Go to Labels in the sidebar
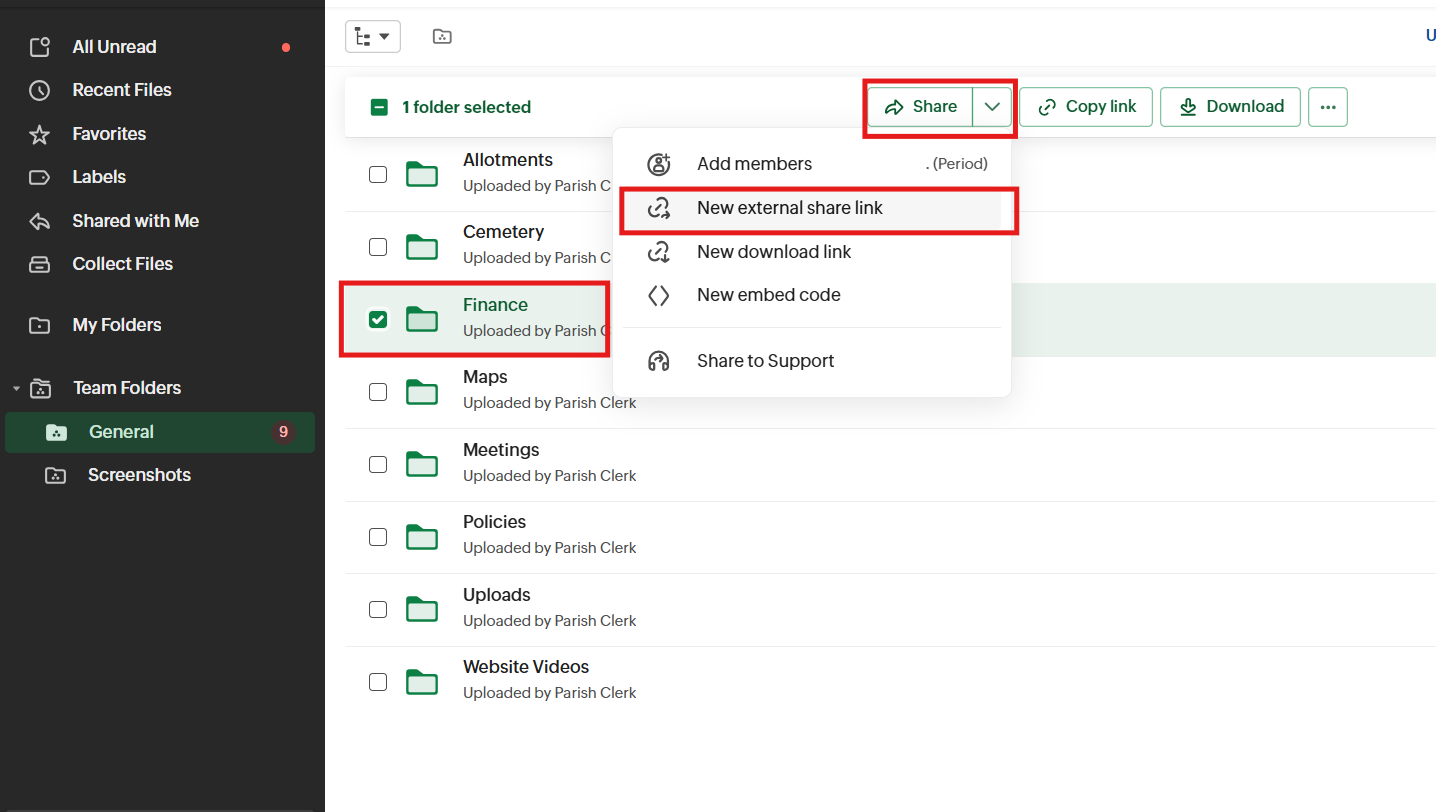 [98, 177]
